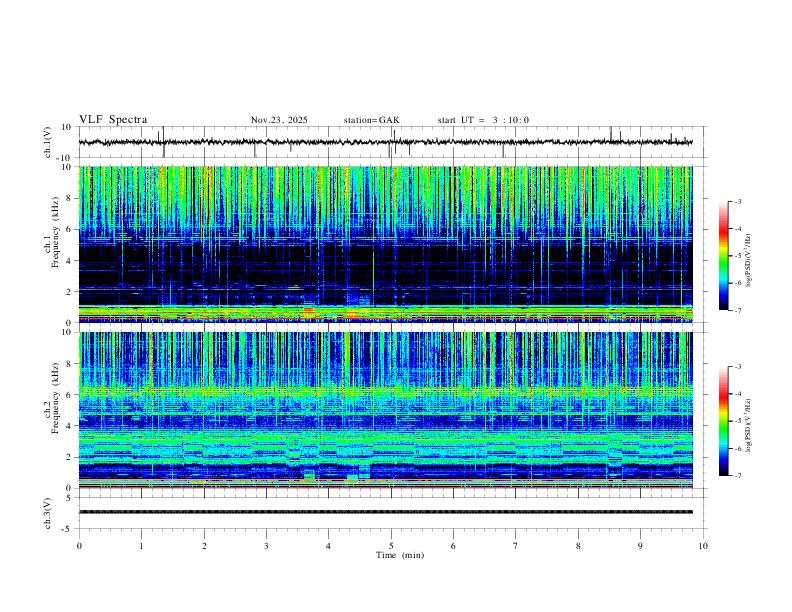Click time axis tick label "1"
Screen dimensions: 792x612
pos(141,546)
